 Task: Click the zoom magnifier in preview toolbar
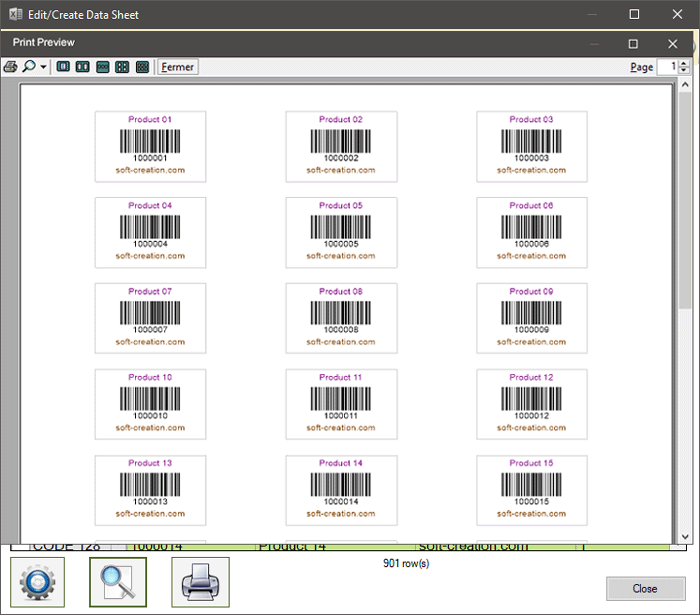(29, 66)
